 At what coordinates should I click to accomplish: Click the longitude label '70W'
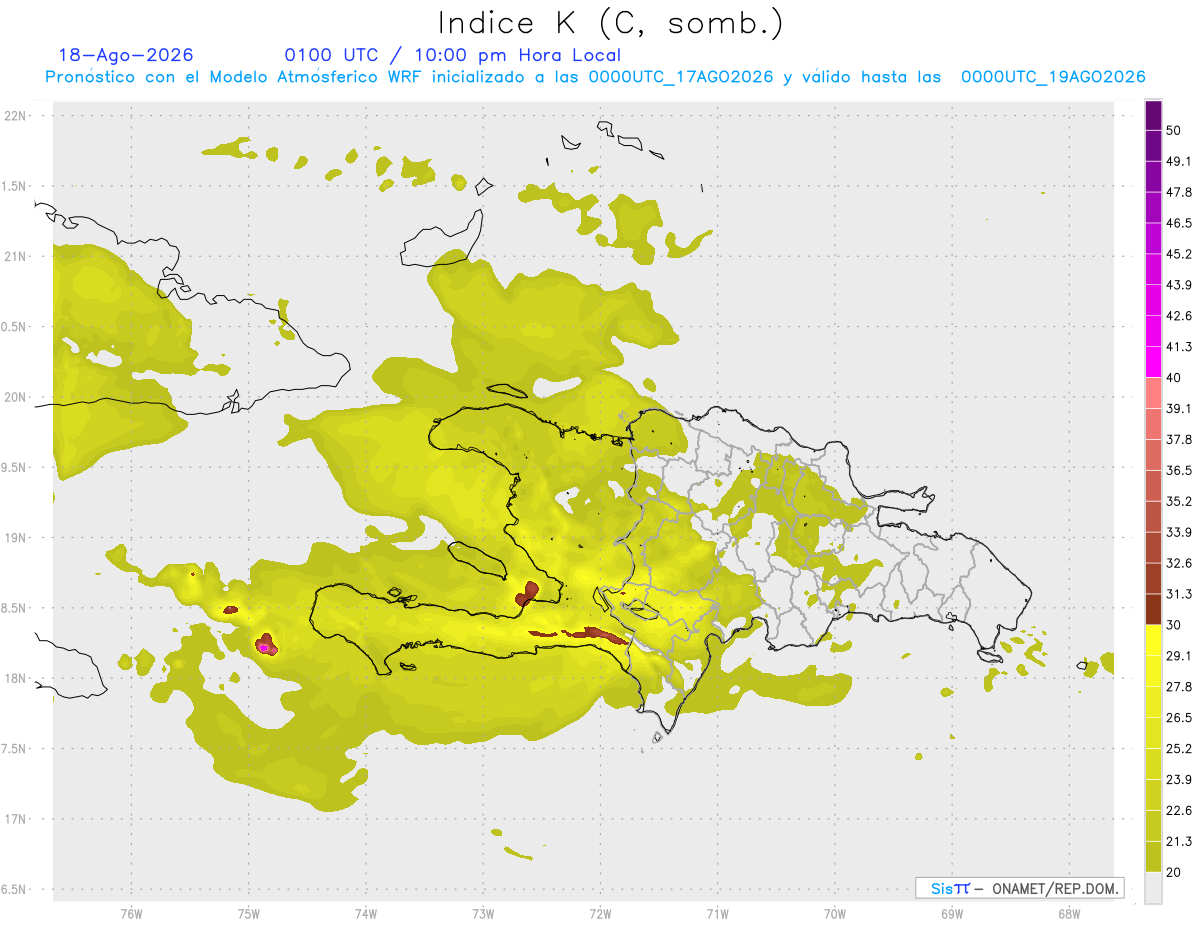click(834, 913)
